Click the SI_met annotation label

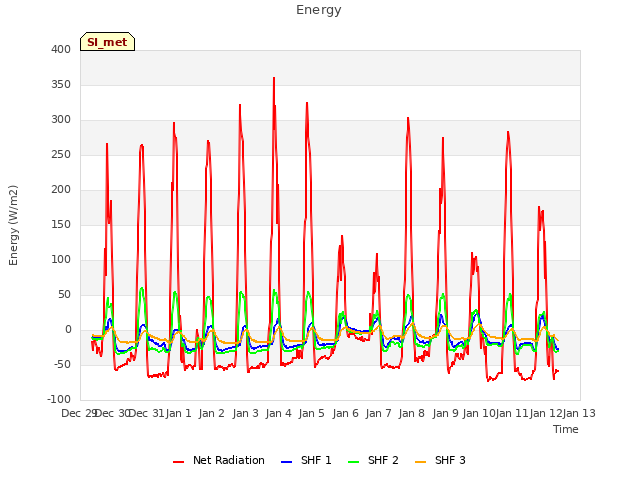point(107,42)
